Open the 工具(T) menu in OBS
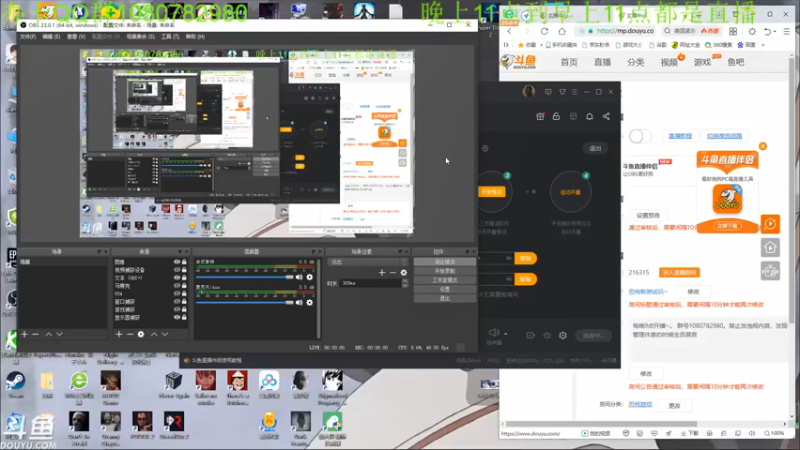800x450 pixels. point(170,37)
